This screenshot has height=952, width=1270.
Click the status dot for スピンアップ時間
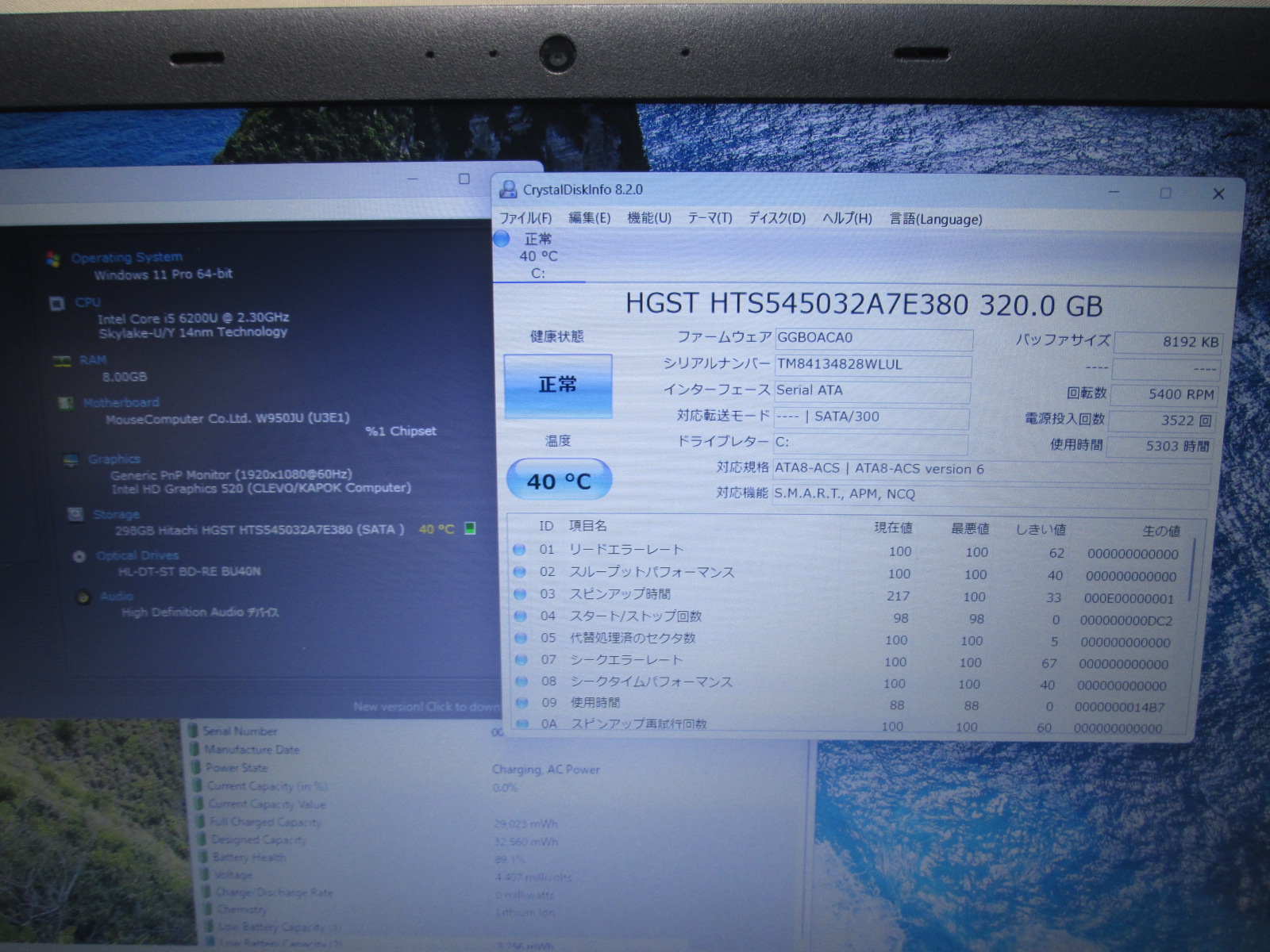click(x=520, y=593)
